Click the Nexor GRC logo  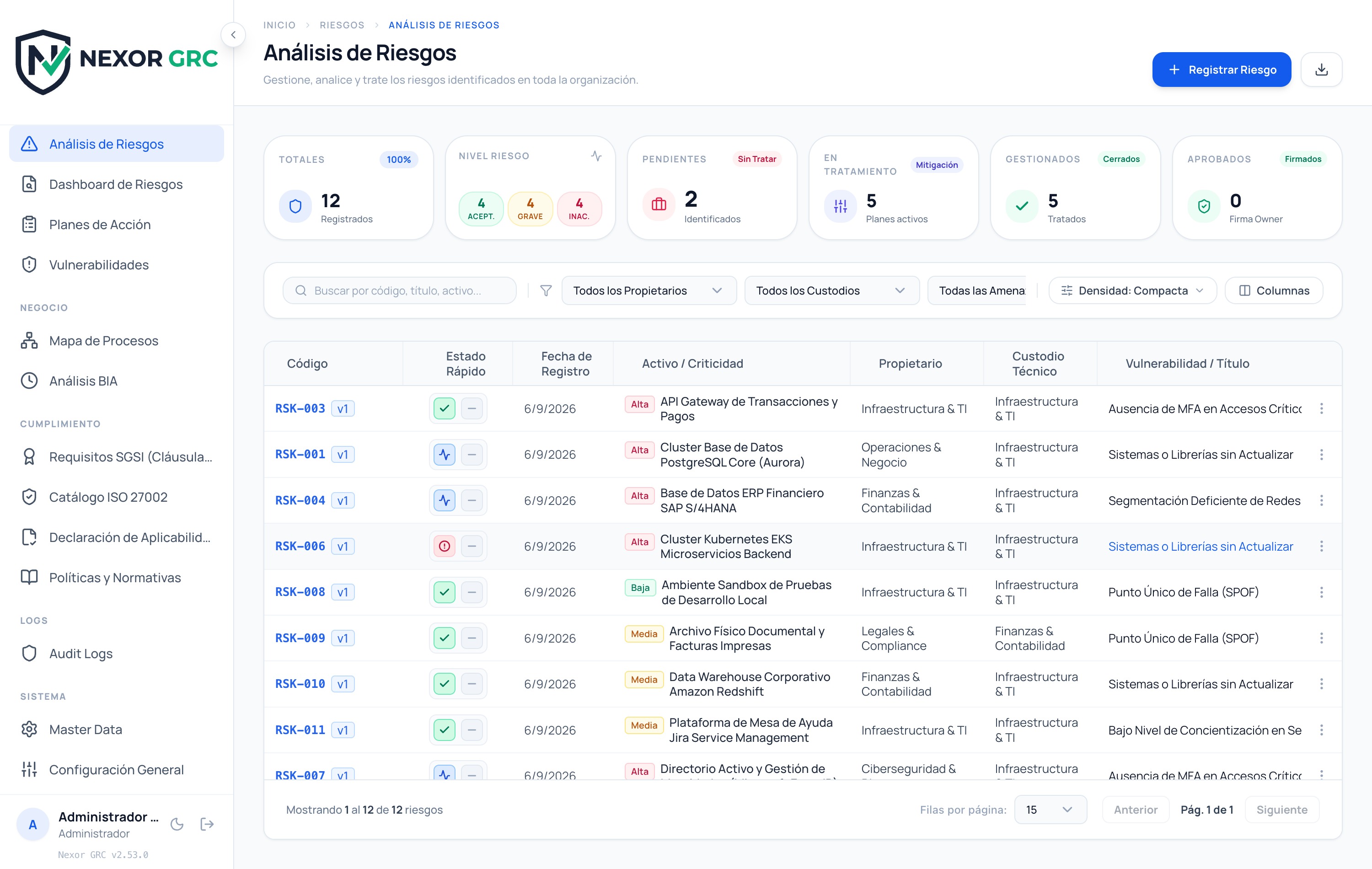click(116, 62)
